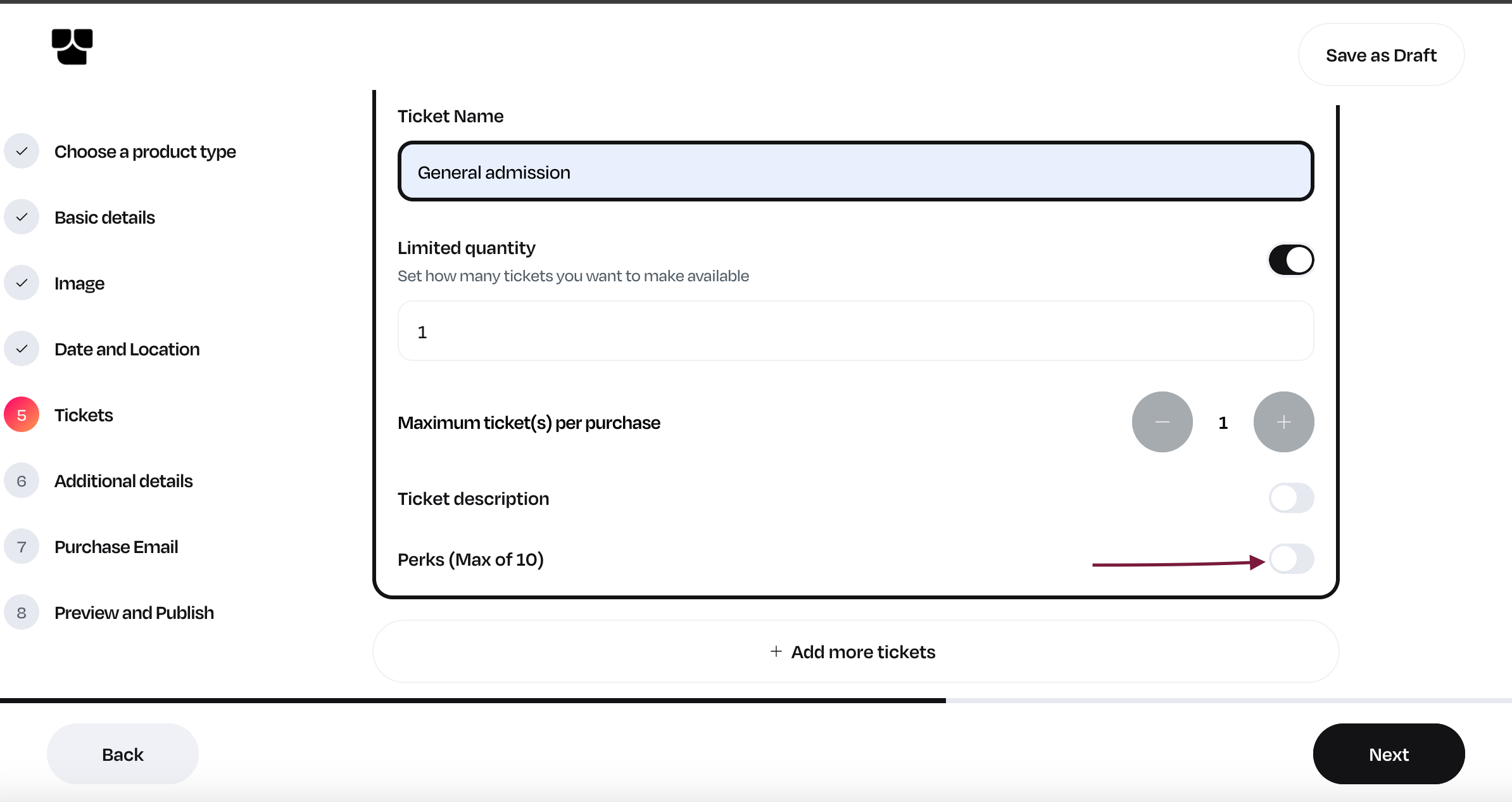
Task: Disable the Limited quantity toggle
Action: coord(1291,260)
